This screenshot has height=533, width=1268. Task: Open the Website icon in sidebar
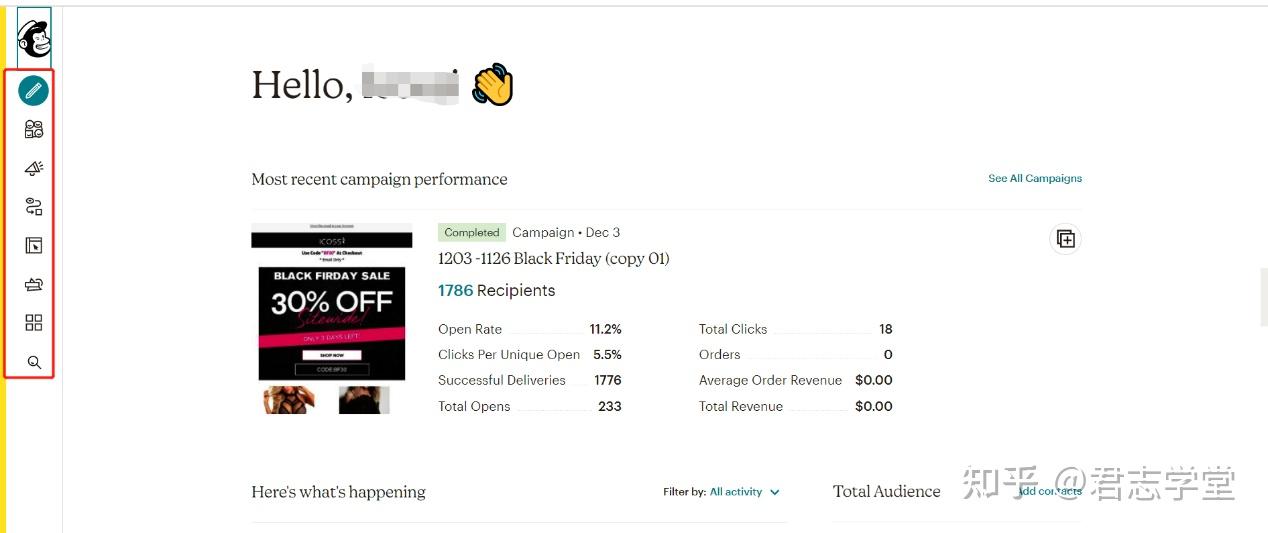(34, 246)
